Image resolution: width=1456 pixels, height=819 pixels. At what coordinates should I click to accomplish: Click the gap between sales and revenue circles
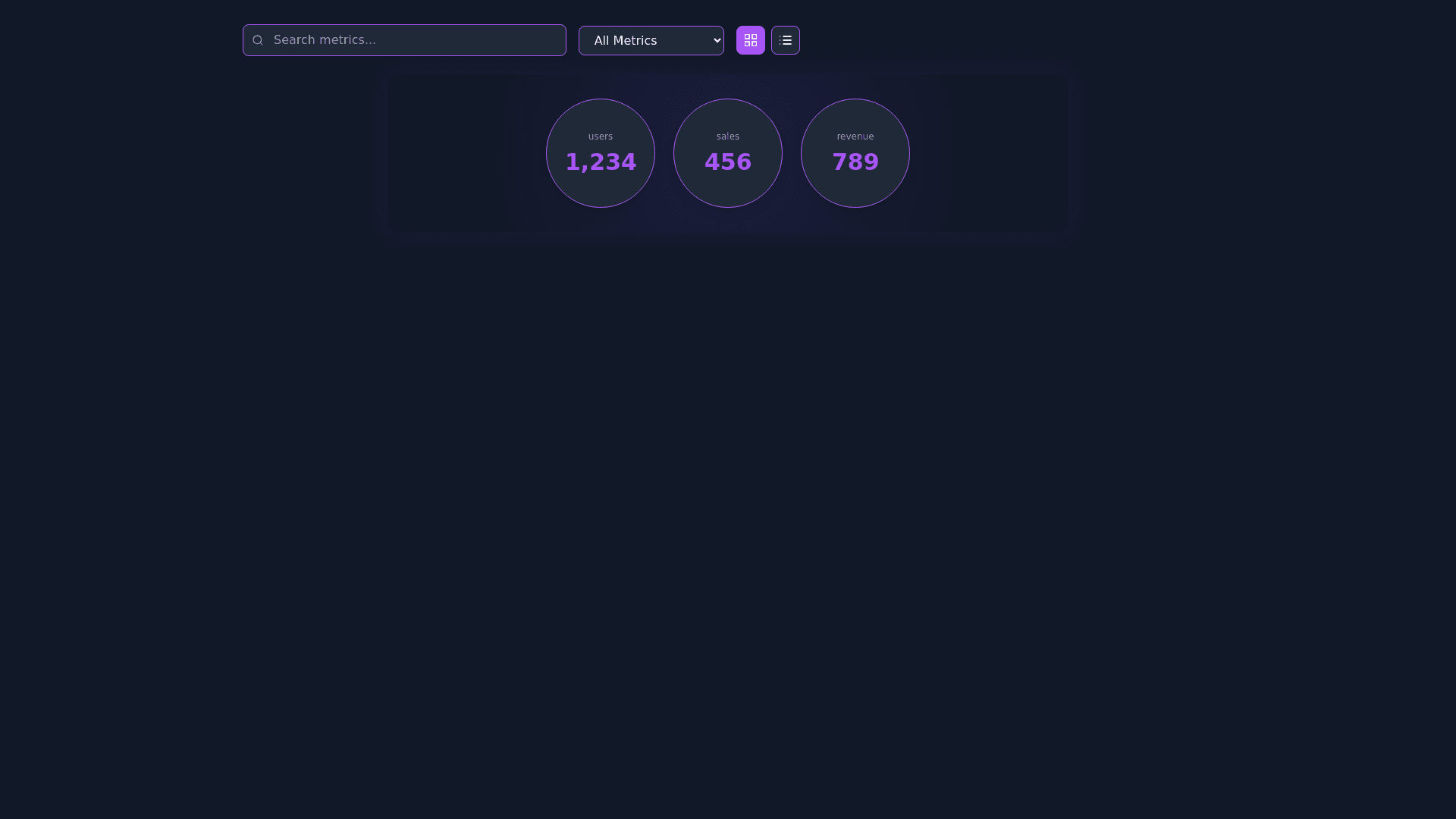tap(792, 153)
